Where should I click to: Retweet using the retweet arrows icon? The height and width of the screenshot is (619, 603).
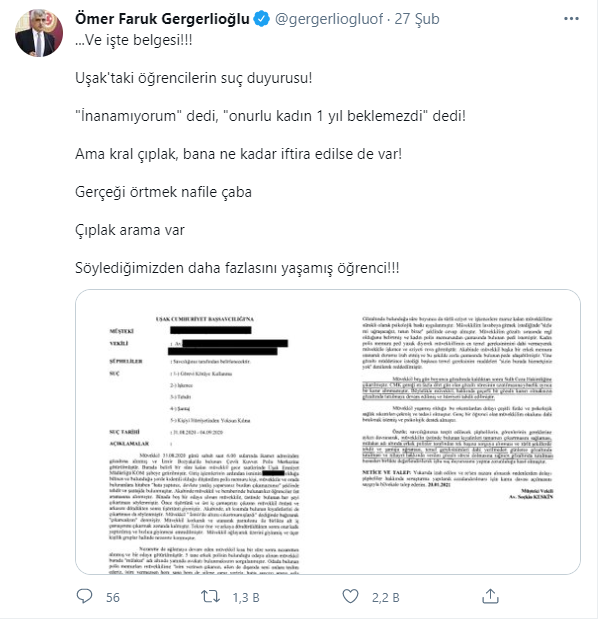click(x=211, y=597)
